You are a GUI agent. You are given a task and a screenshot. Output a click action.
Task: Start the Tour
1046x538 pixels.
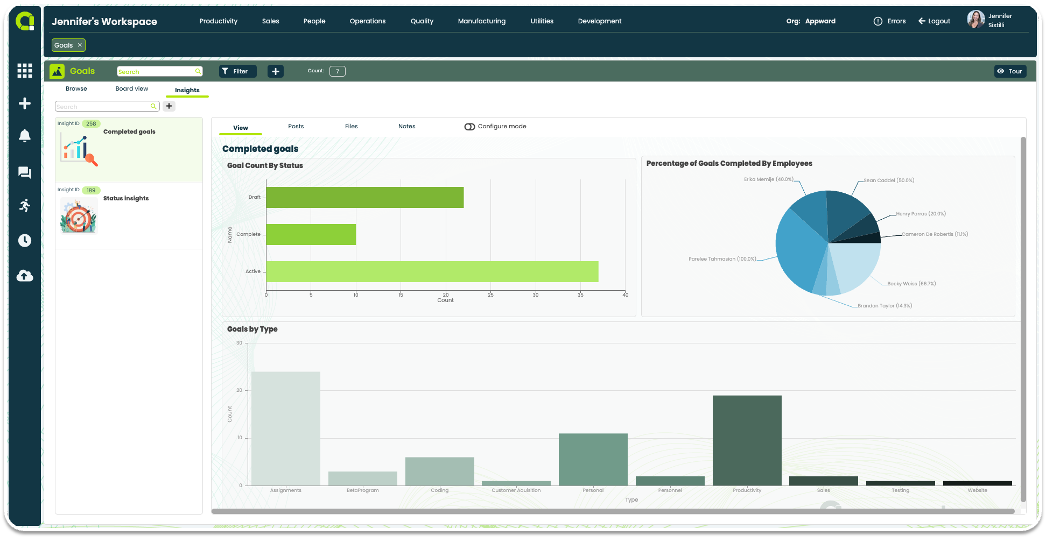[1010, 71]
